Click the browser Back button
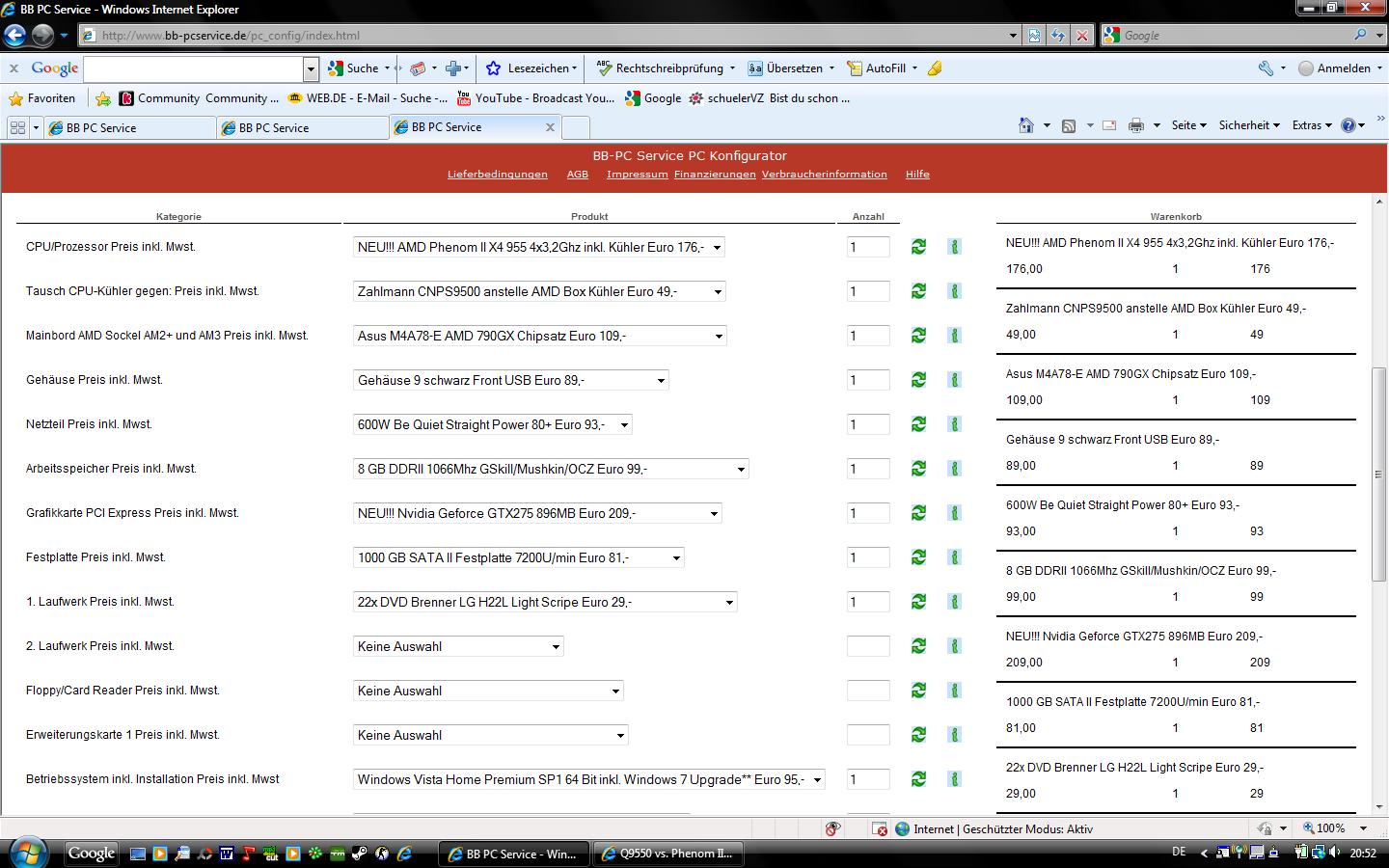The width and height of the screenshot is (1389, 868). tap(14, 36)
